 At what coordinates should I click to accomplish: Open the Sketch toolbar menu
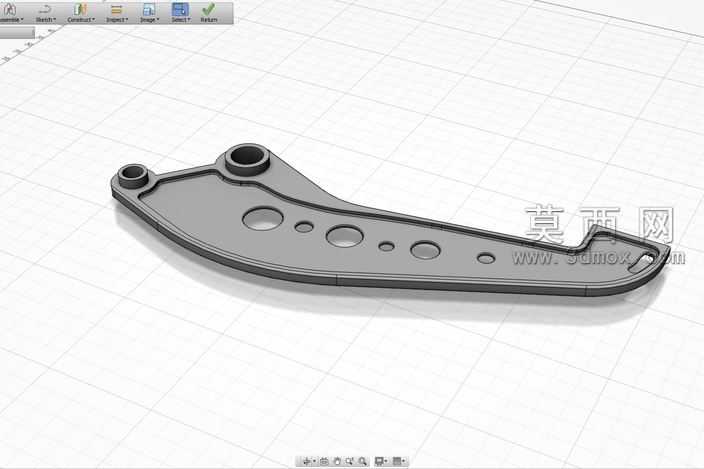point(45,13)
